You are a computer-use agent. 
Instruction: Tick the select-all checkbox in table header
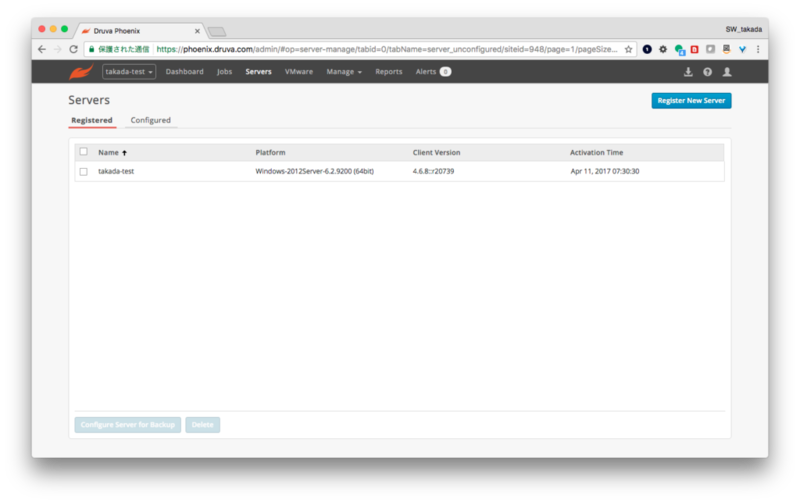[84, 152]
